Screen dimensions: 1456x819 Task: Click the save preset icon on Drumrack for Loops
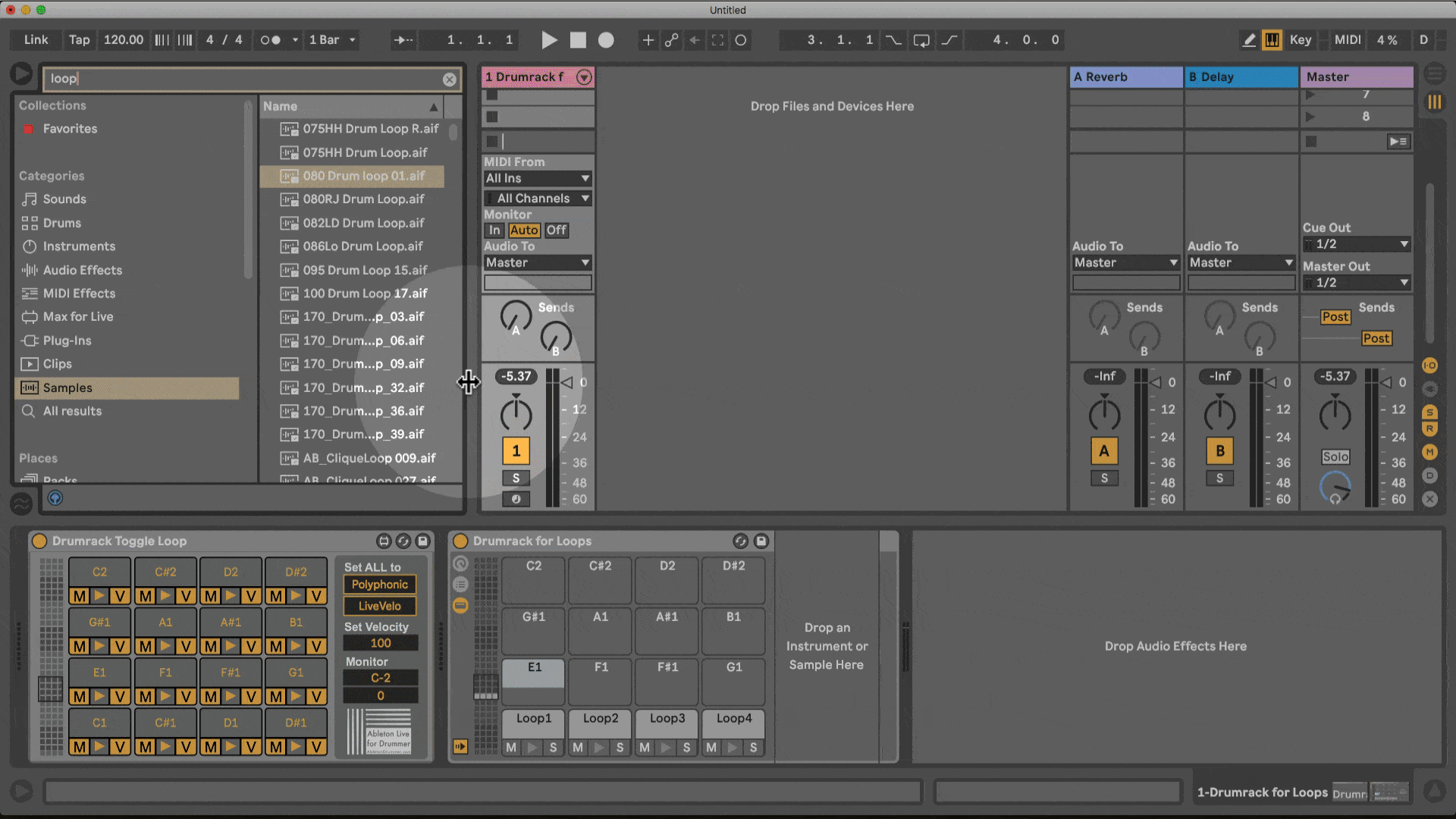point(761,541)
